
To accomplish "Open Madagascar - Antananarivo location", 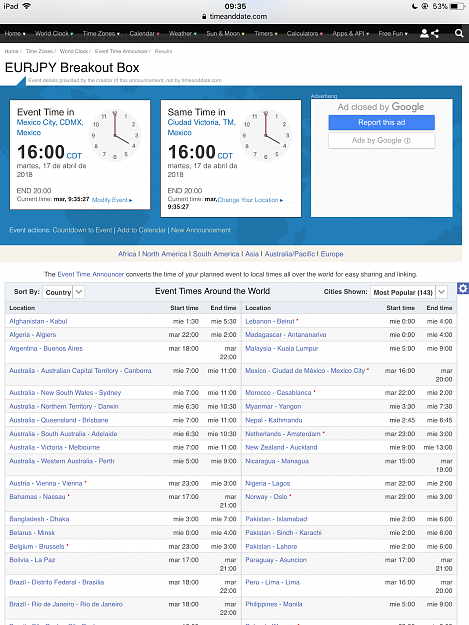I will pos(286,335).
